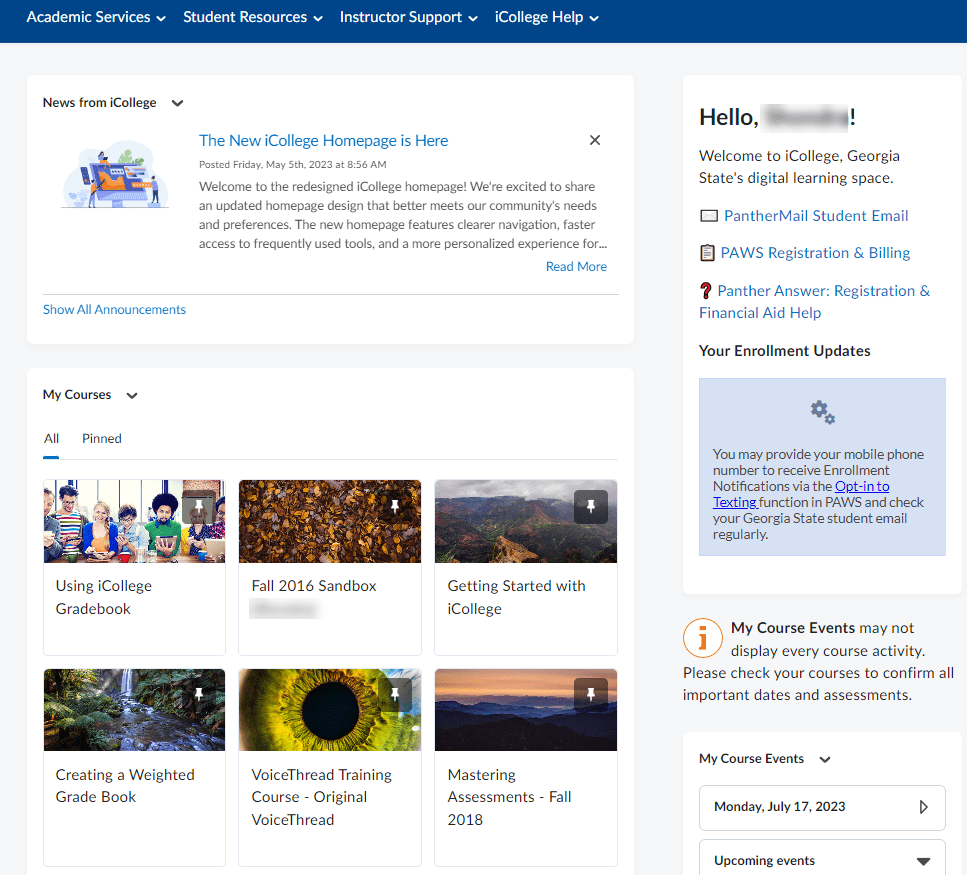Expand the News from iCollege options chevron
Image resolution: width=967 pixels, height=875 pixels.
pos(178,103)
